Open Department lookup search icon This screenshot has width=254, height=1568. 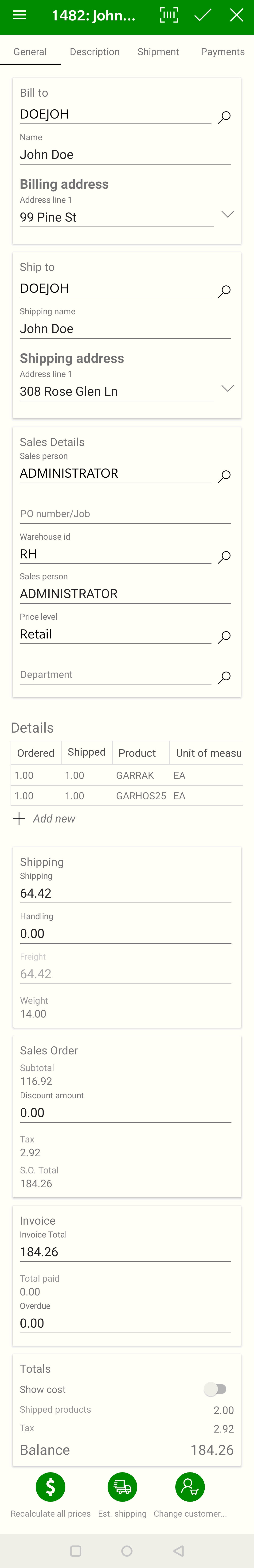click(224, 677)
